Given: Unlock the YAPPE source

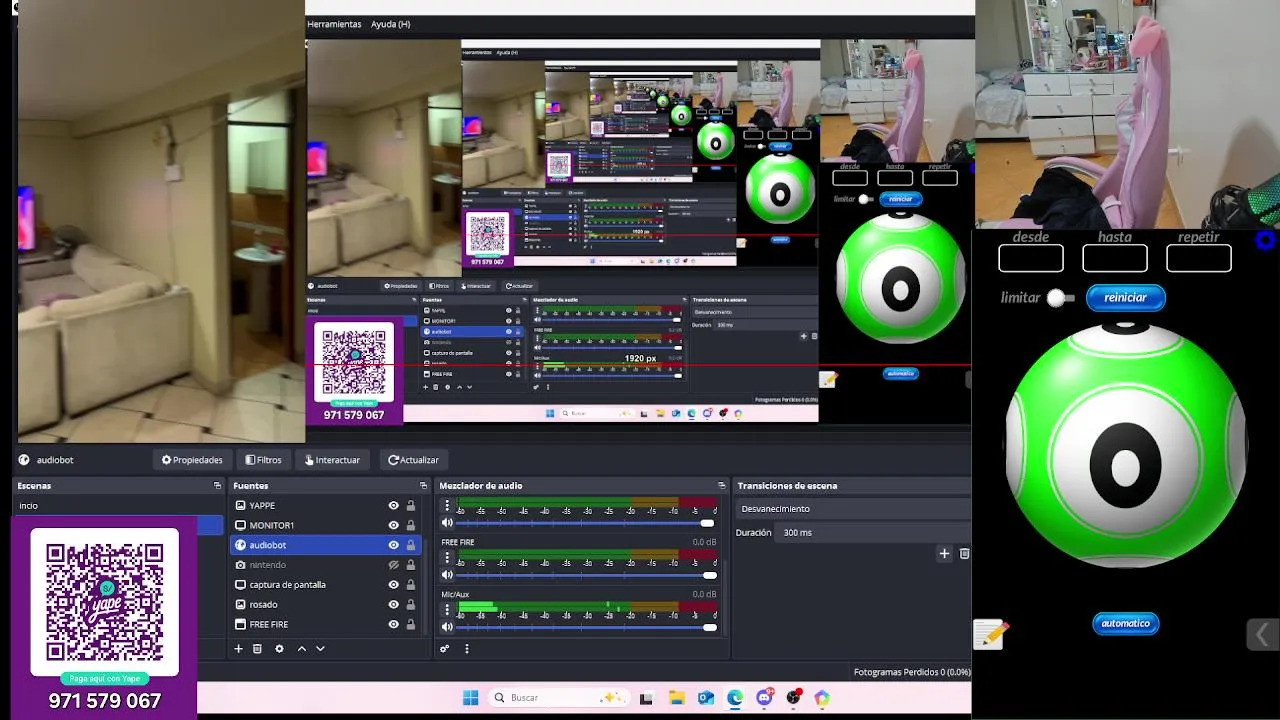Looking at the screenshot, I should tap(410, 506).
